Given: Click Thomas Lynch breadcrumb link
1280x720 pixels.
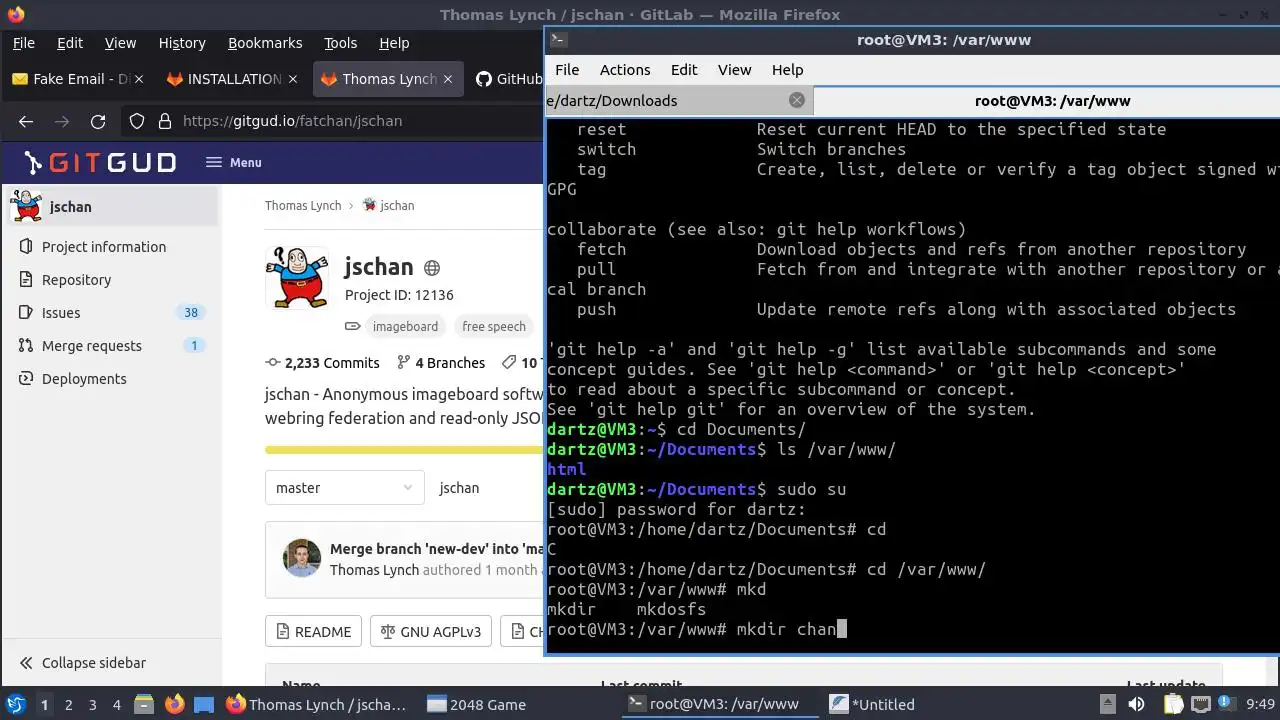Looking at the screenshot, I should (x=303, y=205).
